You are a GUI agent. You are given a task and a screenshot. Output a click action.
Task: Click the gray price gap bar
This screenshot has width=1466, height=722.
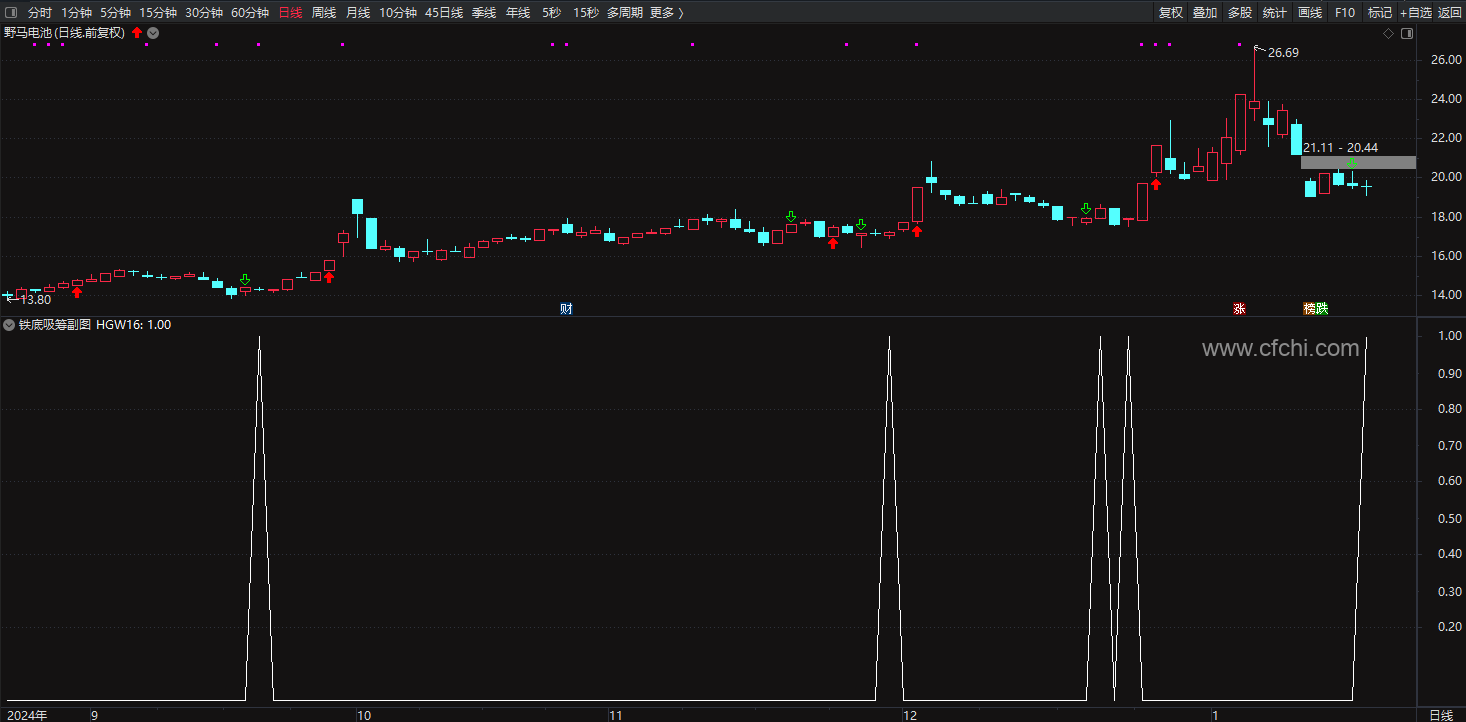click(1358, 162)
